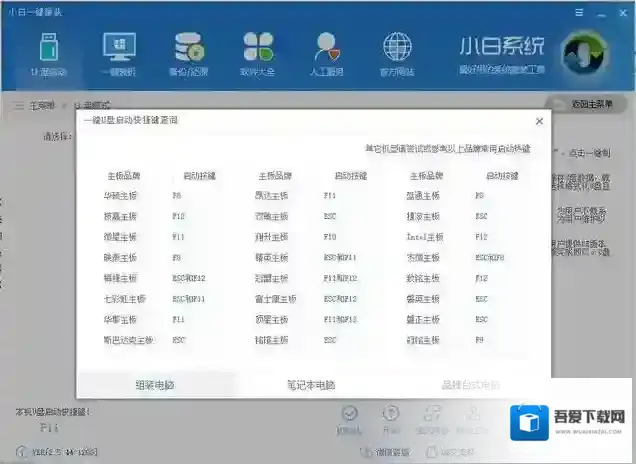The height and width of the screenshot is (464, 636).
Task: Select the 捷波主板 row label
Action: (x=423, y=216)
